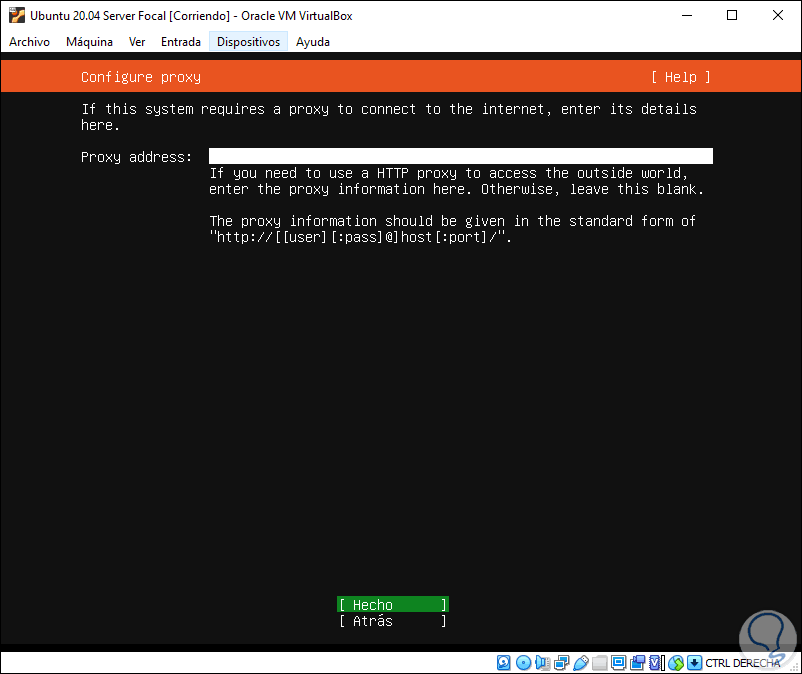Click the mouse integration status icon
This screenshot has width=802, height=674.
tap(676, 663)
